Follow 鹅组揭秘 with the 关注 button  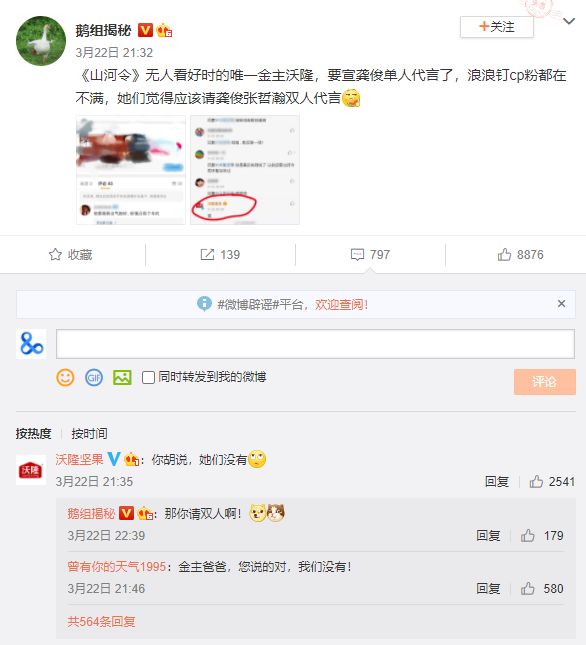[x=497, y=27]
